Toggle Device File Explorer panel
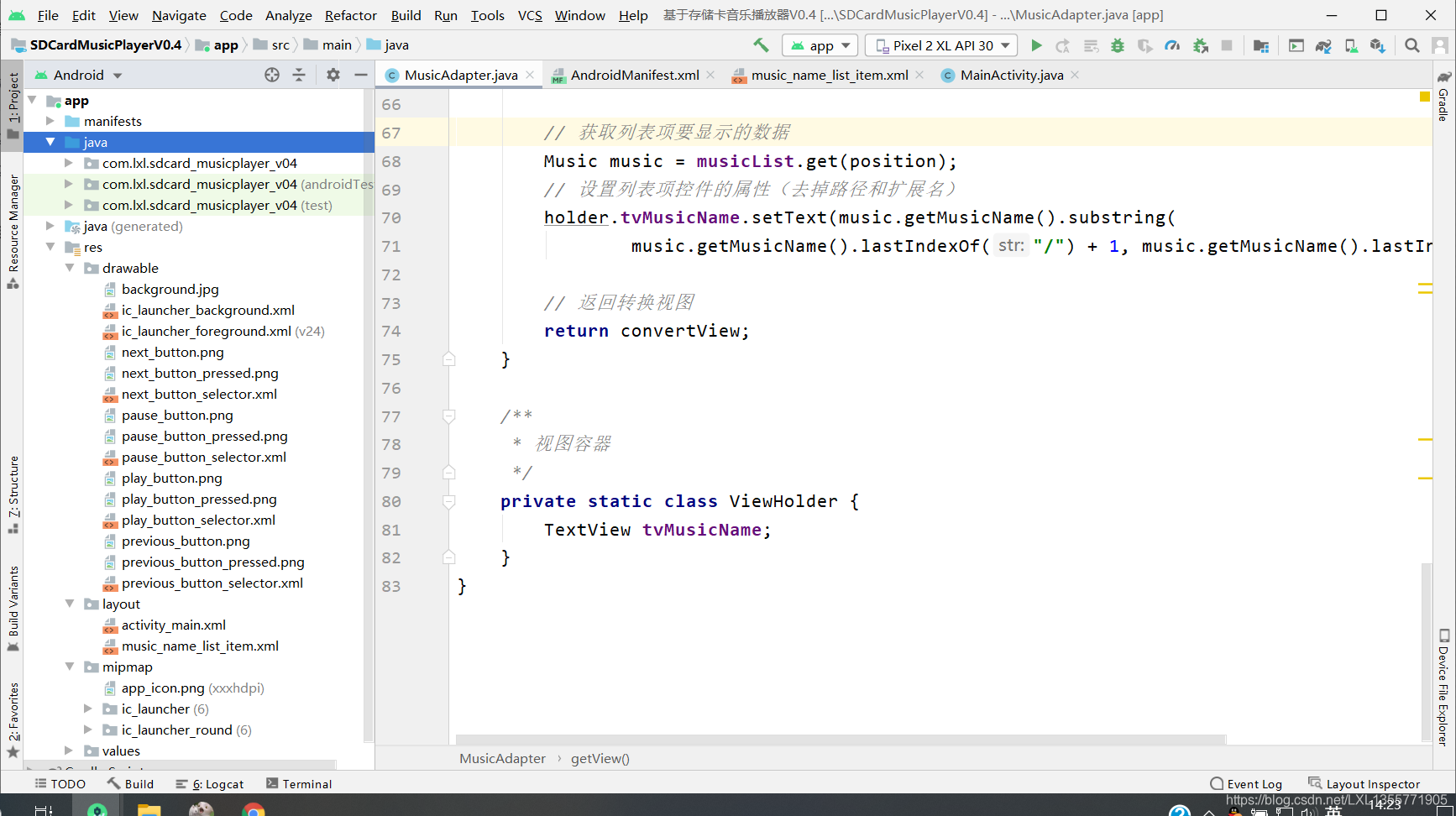The image size is (1456, 816). [x=1443, y=687]
